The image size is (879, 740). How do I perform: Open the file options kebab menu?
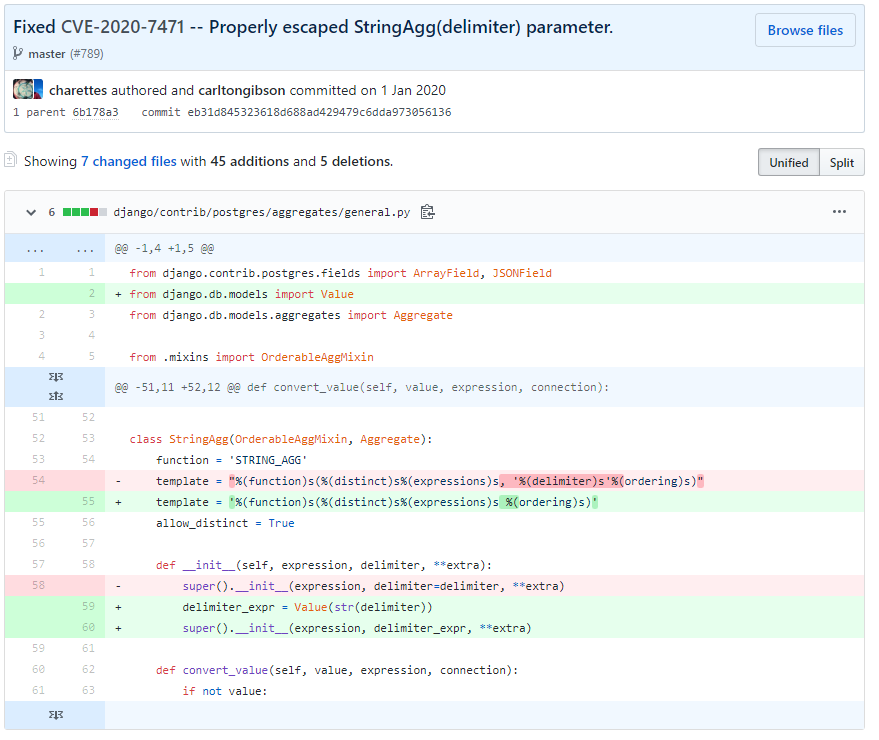[x=839, y=212]
